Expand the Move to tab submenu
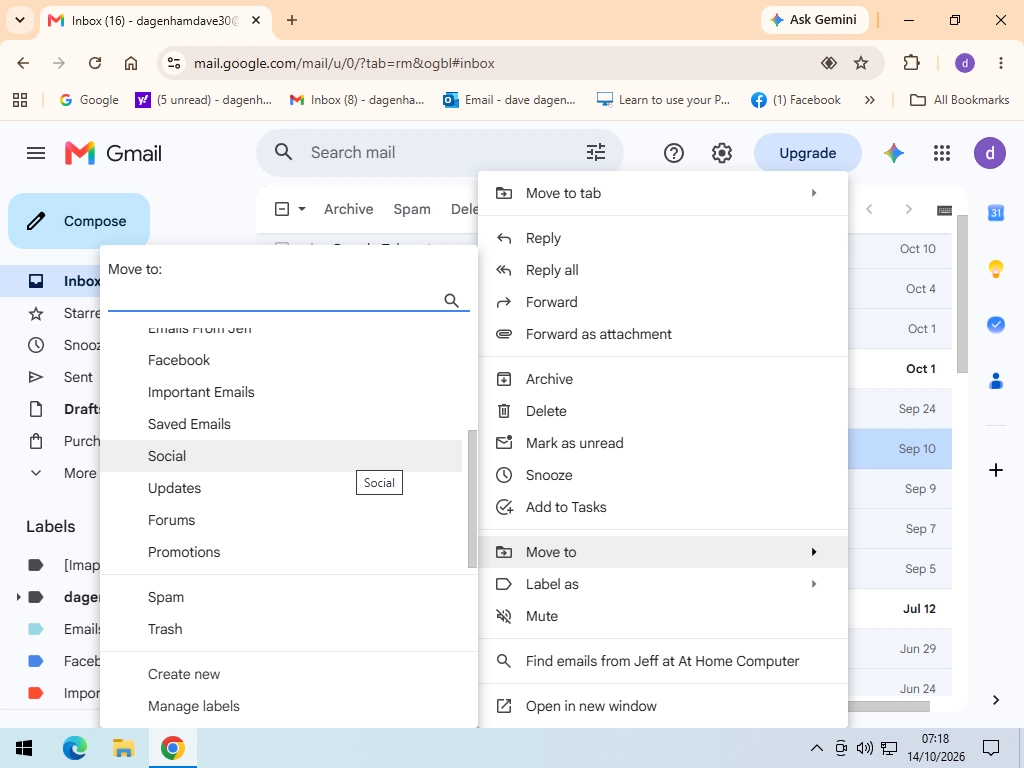Screen dimensions: 1024x768 click(x=814, y=193)
